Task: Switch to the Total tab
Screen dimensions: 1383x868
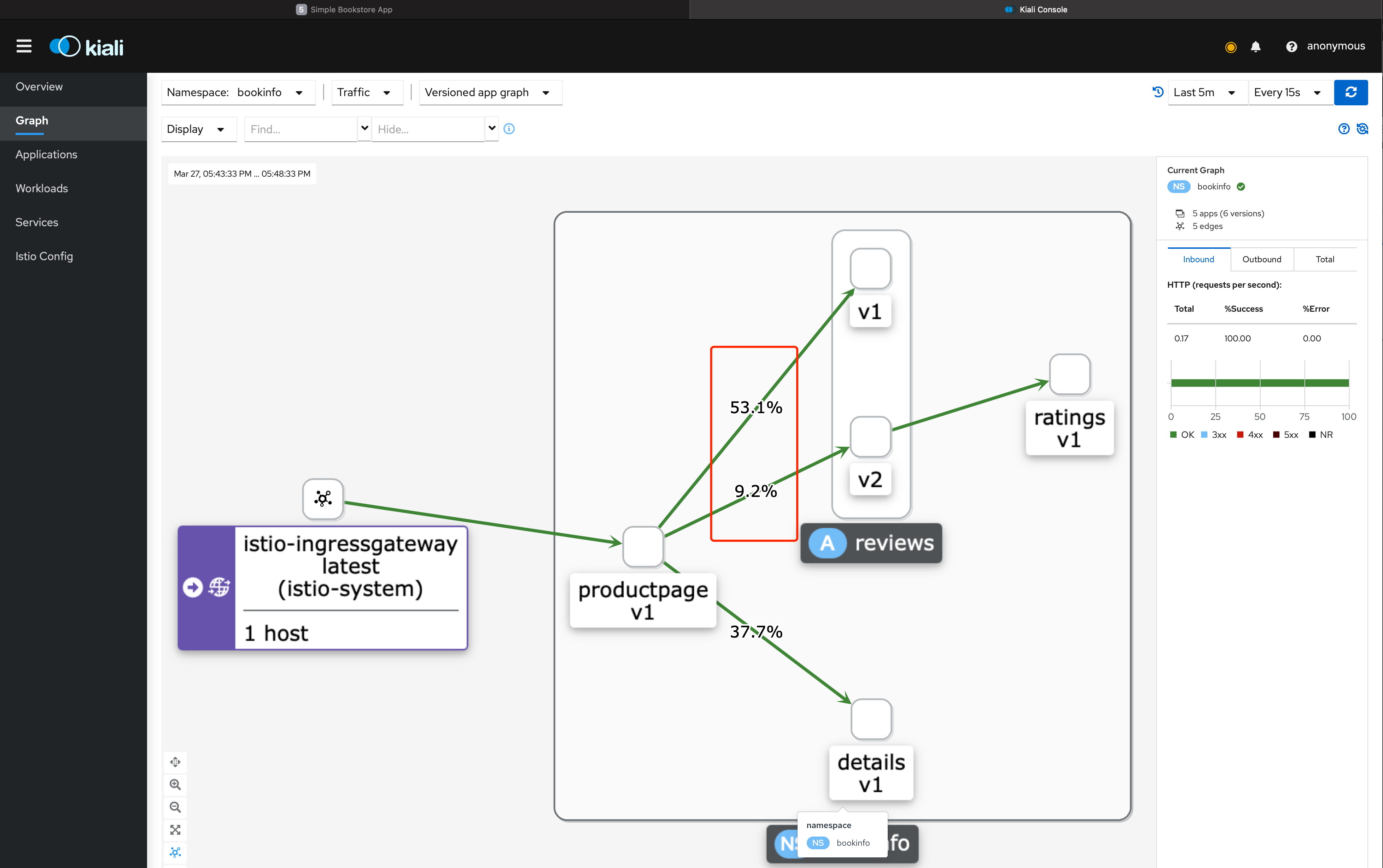Action: [1325, 259]
